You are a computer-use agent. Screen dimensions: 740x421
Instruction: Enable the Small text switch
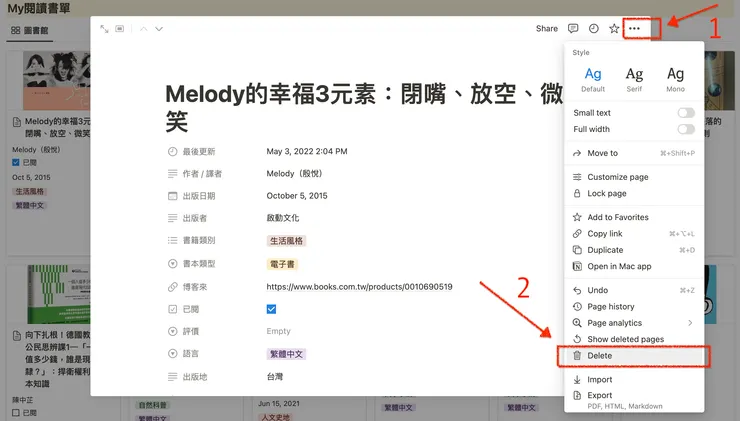pos(686,113)
